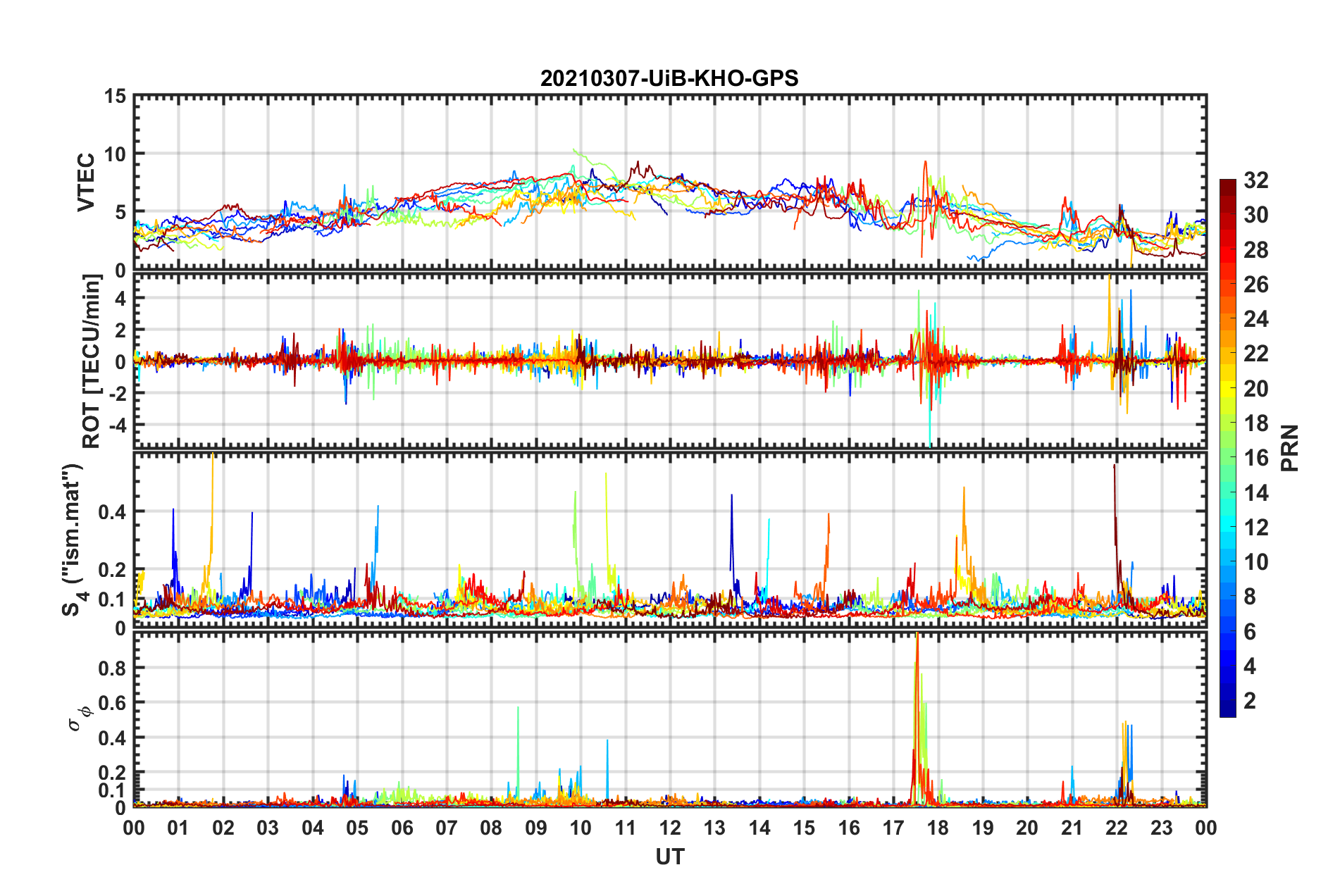The image size is (1340, 896).
Task: Click the "0.4" tick on the S4 axis
Action: (112, 512)
